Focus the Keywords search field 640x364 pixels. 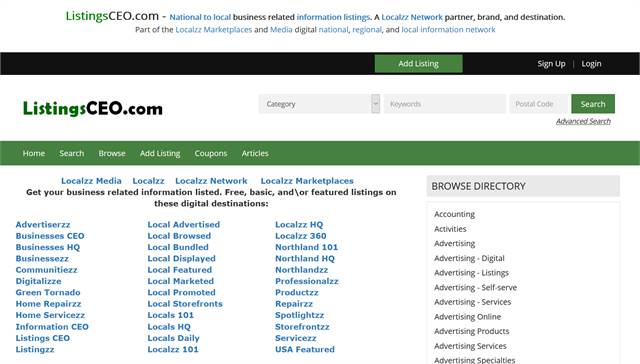coord(444,104)
